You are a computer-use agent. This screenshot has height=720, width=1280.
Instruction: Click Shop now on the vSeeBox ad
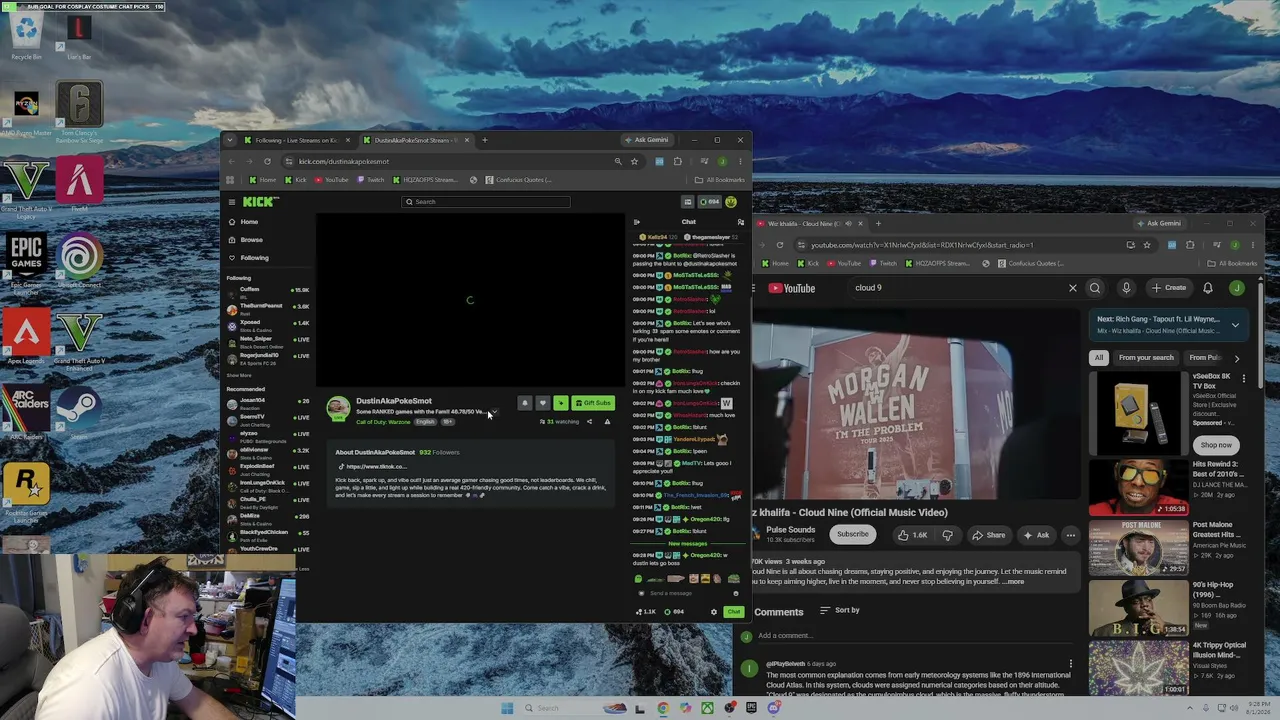pos(1216,445)
